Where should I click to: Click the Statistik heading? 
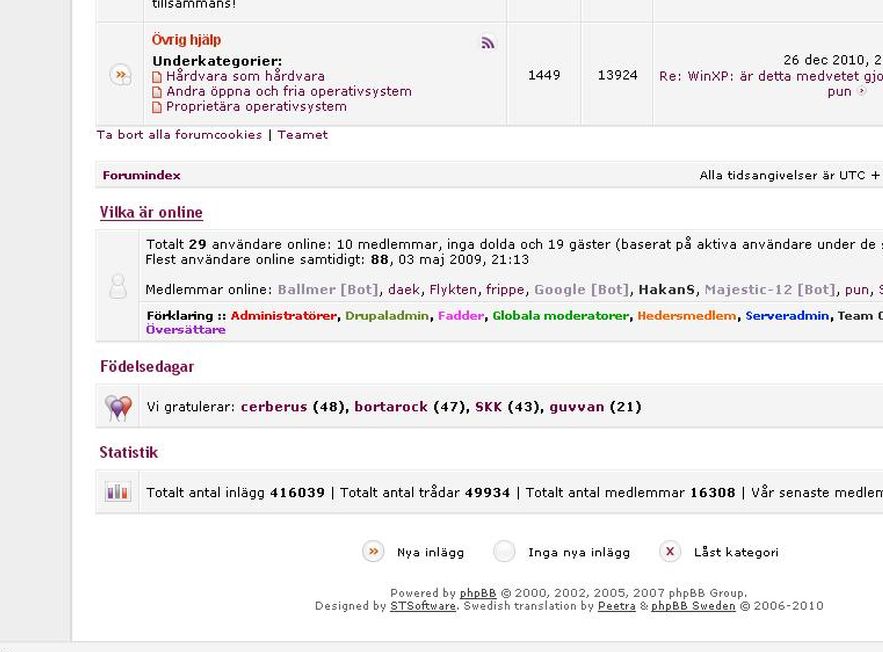click(x=129, y=452)
